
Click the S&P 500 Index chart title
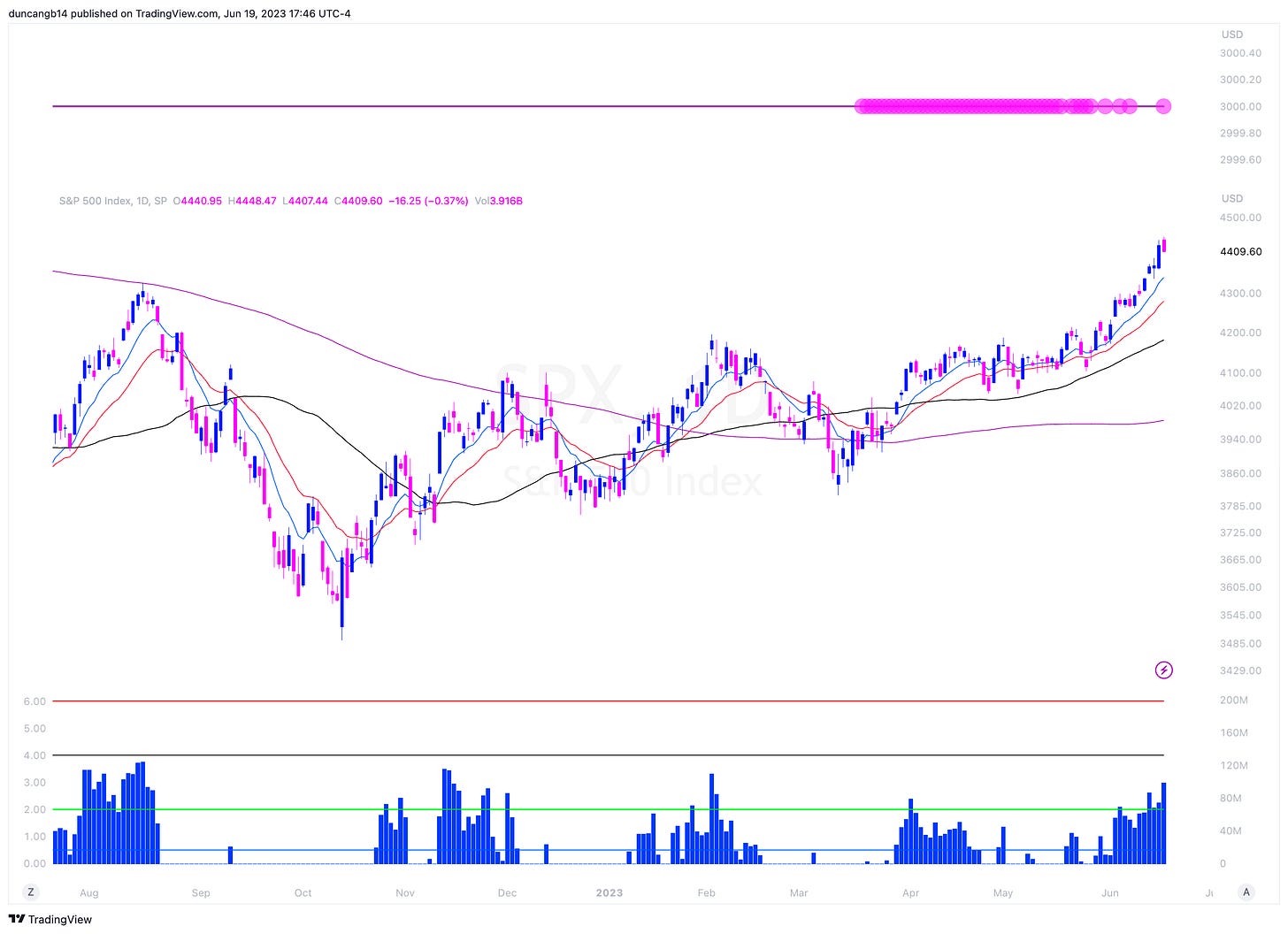pyautogui.click(x=113, y=201)
